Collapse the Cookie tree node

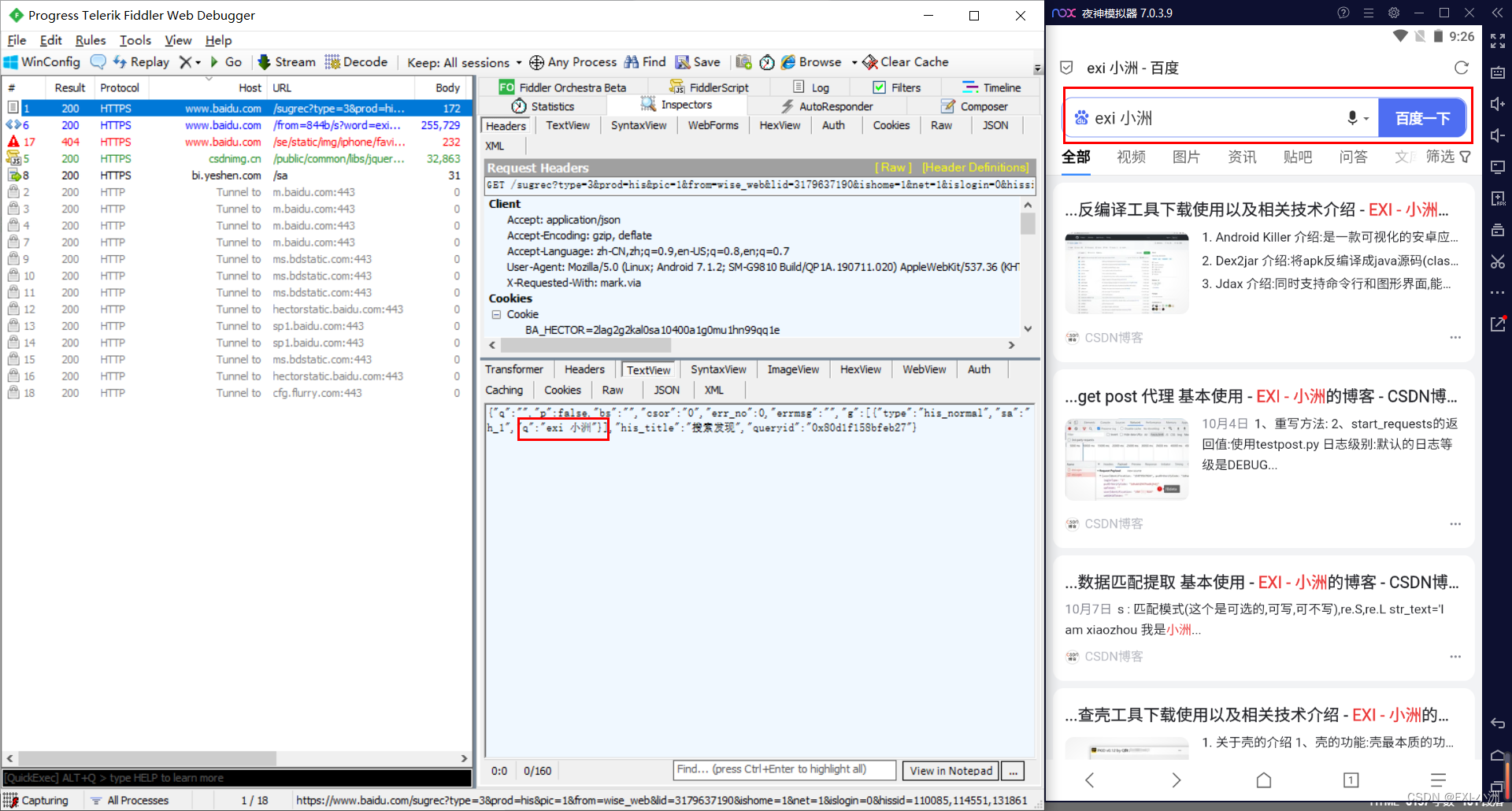[496, 314]
